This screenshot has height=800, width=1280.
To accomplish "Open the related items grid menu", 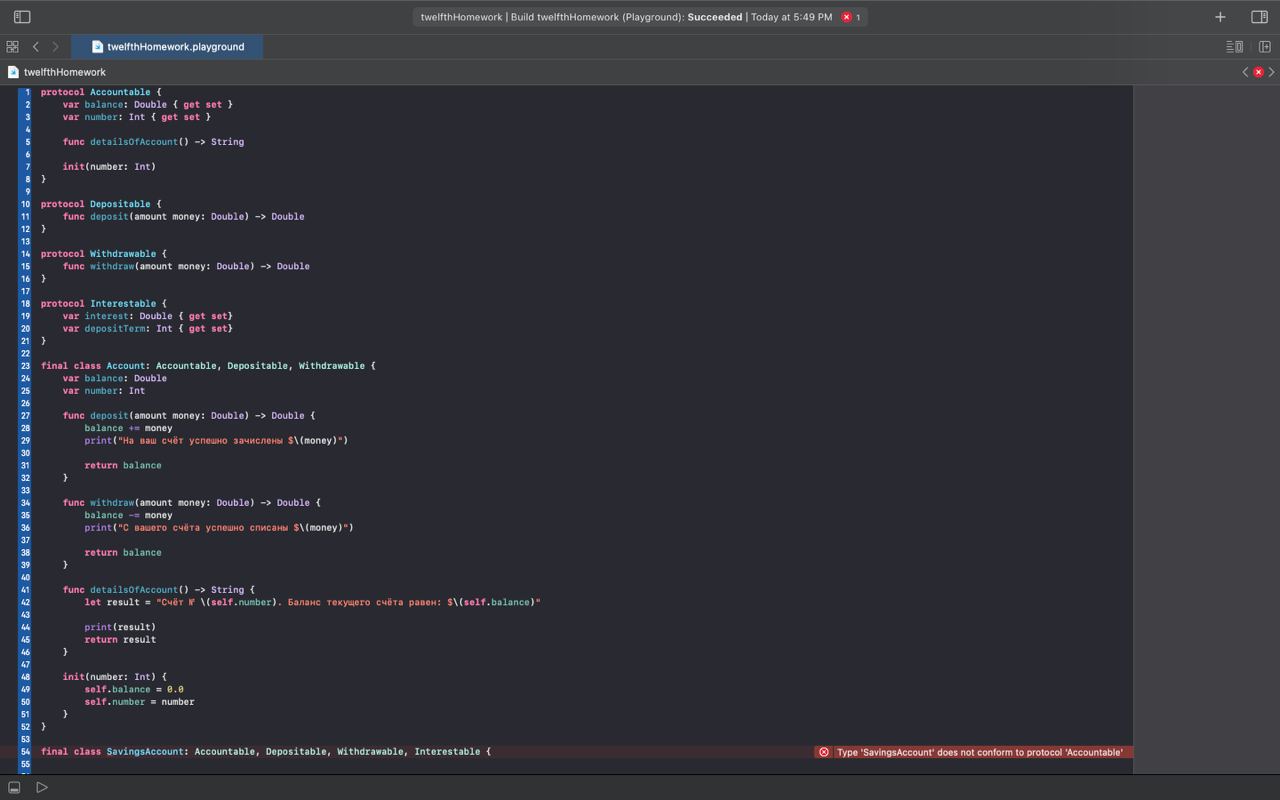I will pyautogui.click(x=12, y=47).
